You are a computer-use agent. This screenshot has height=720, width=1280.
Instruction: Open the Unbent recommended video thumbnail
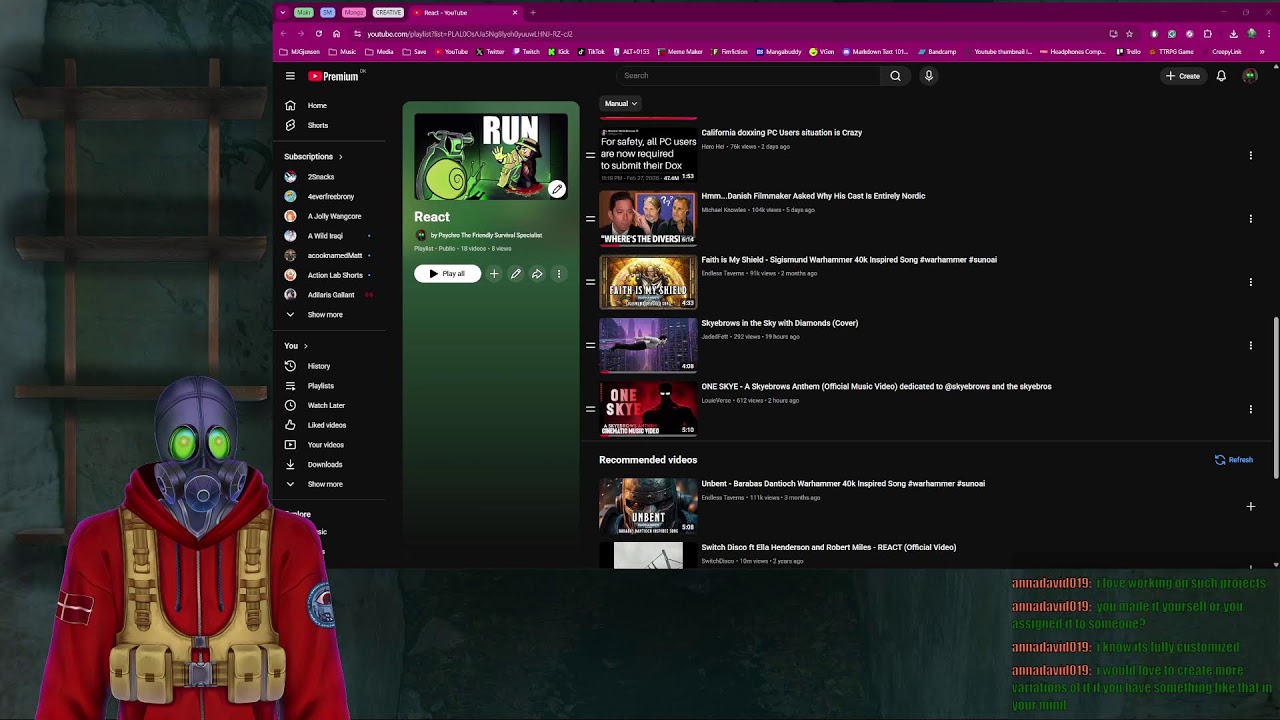[648, 506]
